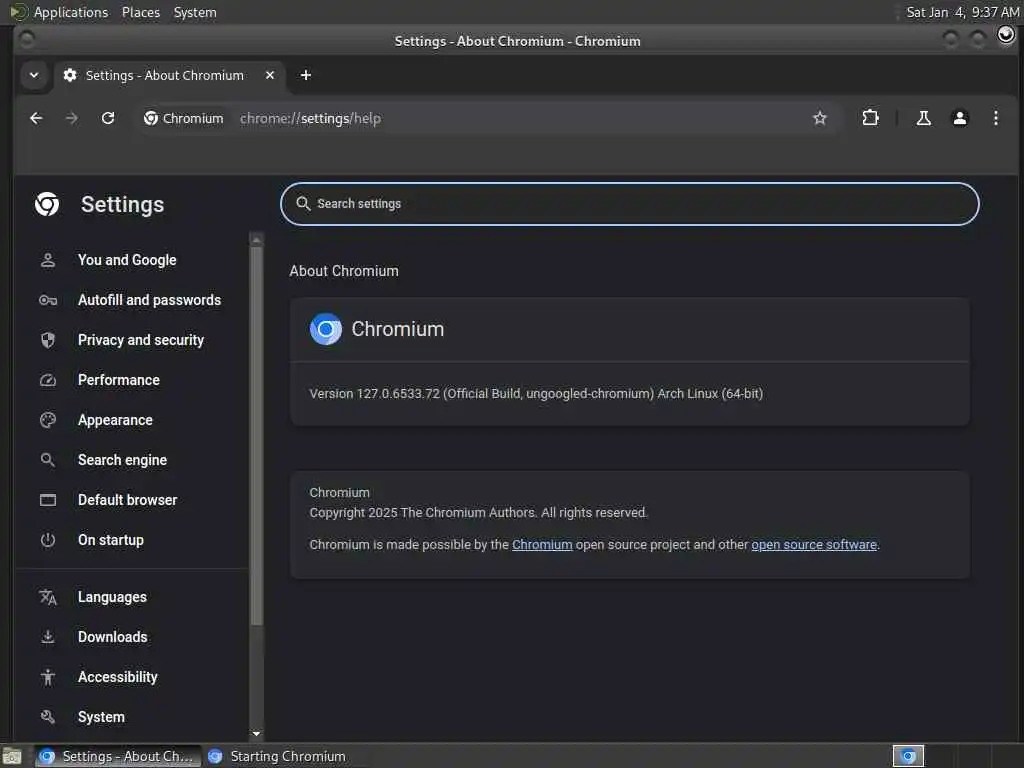Screen dimensions: 1024x768
Task: Click the copyright 2025 Chromium Authors text
Action: 479,513
